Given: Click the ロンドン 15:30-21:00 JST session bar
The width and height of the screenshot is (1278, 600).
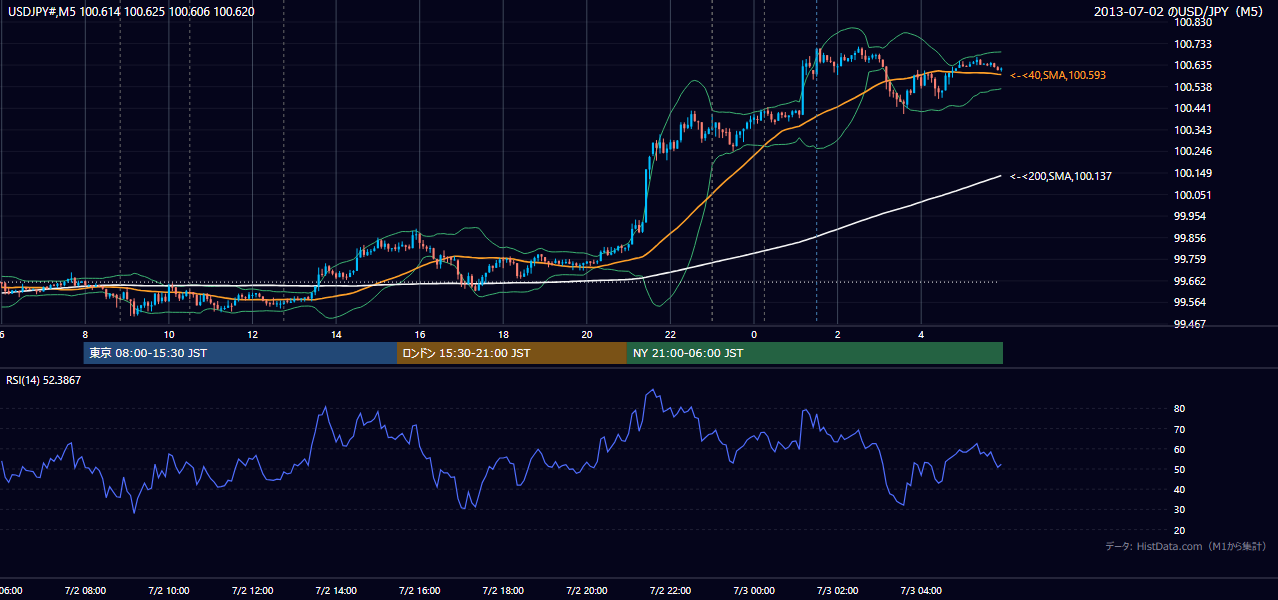Looking at the screenshot, I should click(x=512, y=353).
